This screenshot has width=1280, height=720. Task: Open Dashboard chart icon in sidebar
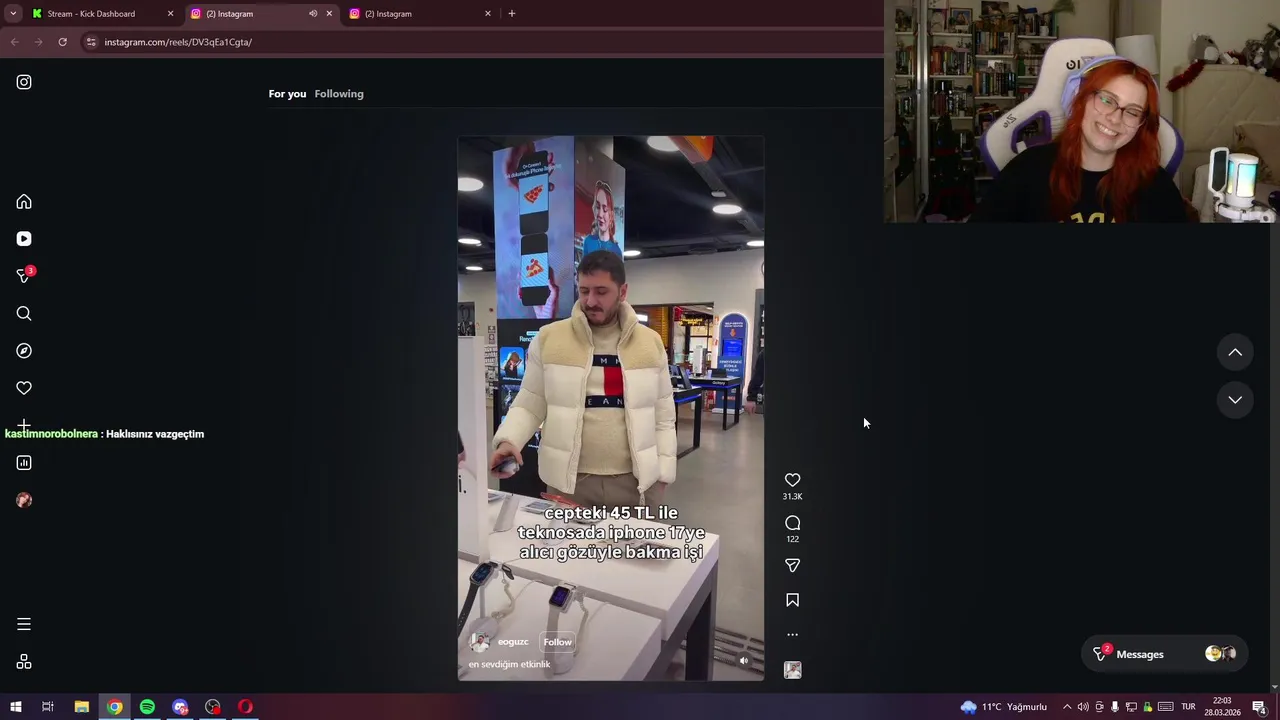click(24, 463)
